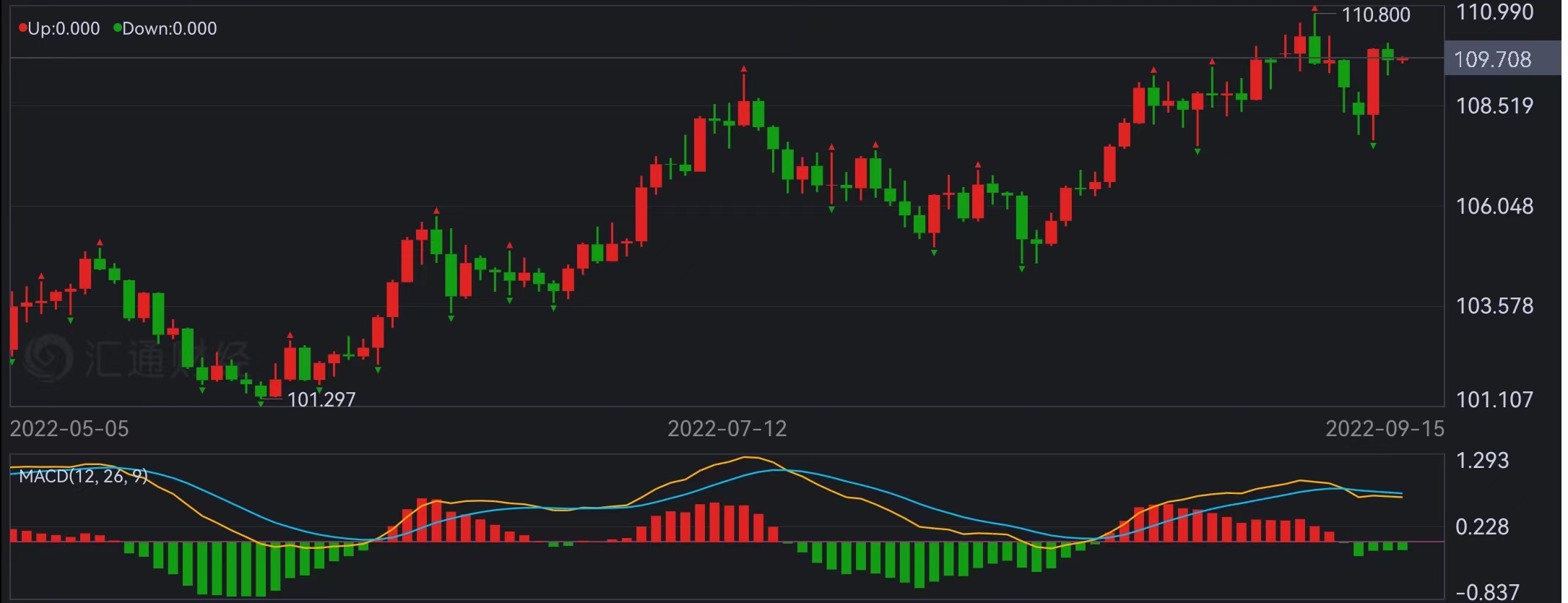Click the rightmost candlestick on the chart
Viewport: 1568px width, 603px height.
pyautogui.click(x=1403, y=60)
